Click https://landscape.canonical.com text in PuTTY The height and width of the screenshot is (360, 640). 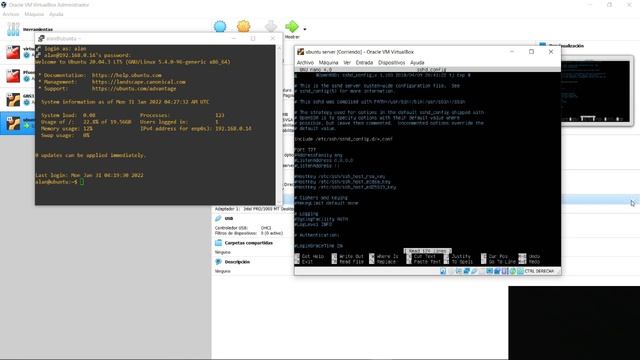click(x=138, y=82)
